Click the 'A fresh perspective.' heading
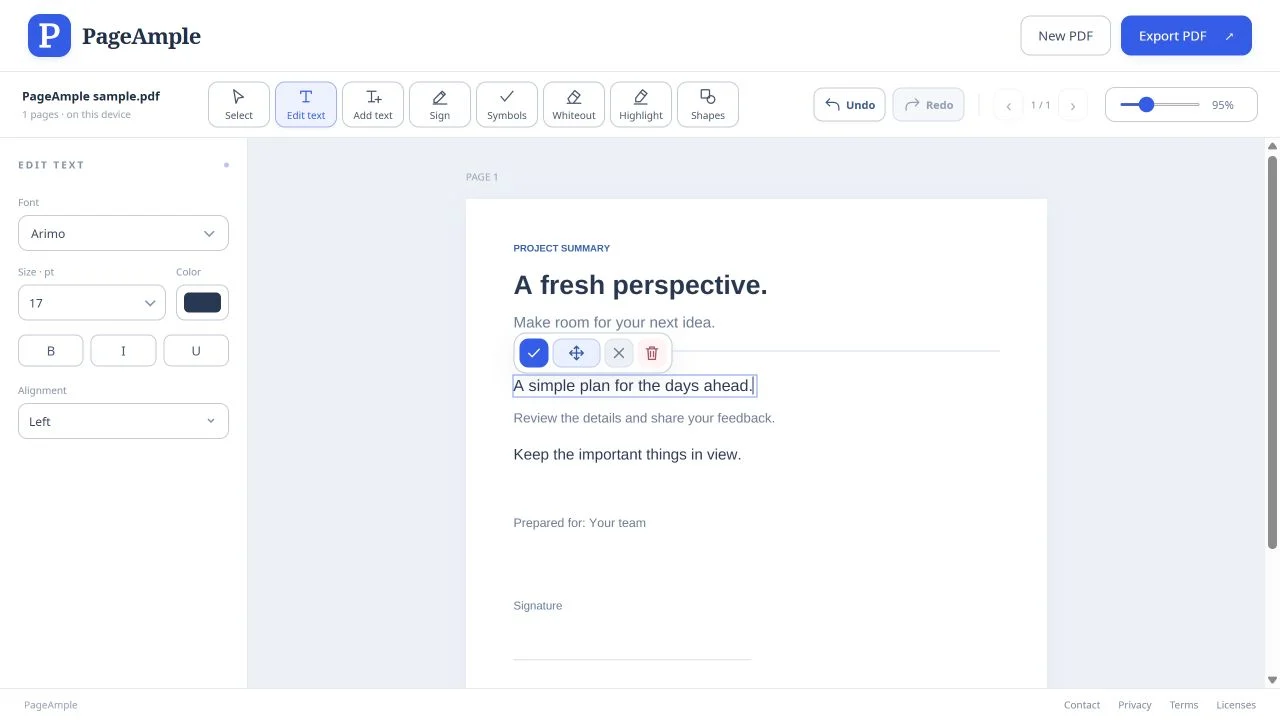Viewport: 1280px width, 720px height. (640, 285)
